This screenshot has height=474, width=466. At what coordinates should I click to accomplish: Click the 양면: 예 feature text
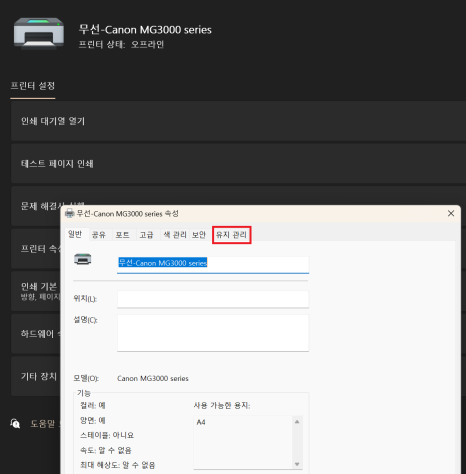[x=93, y=420]
